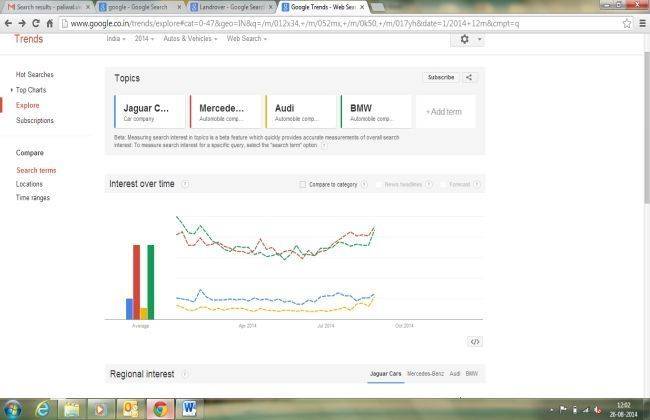Open the Trends settings gear icon
Viewport: 650px width, 420px height.
(x=465, y=39)
